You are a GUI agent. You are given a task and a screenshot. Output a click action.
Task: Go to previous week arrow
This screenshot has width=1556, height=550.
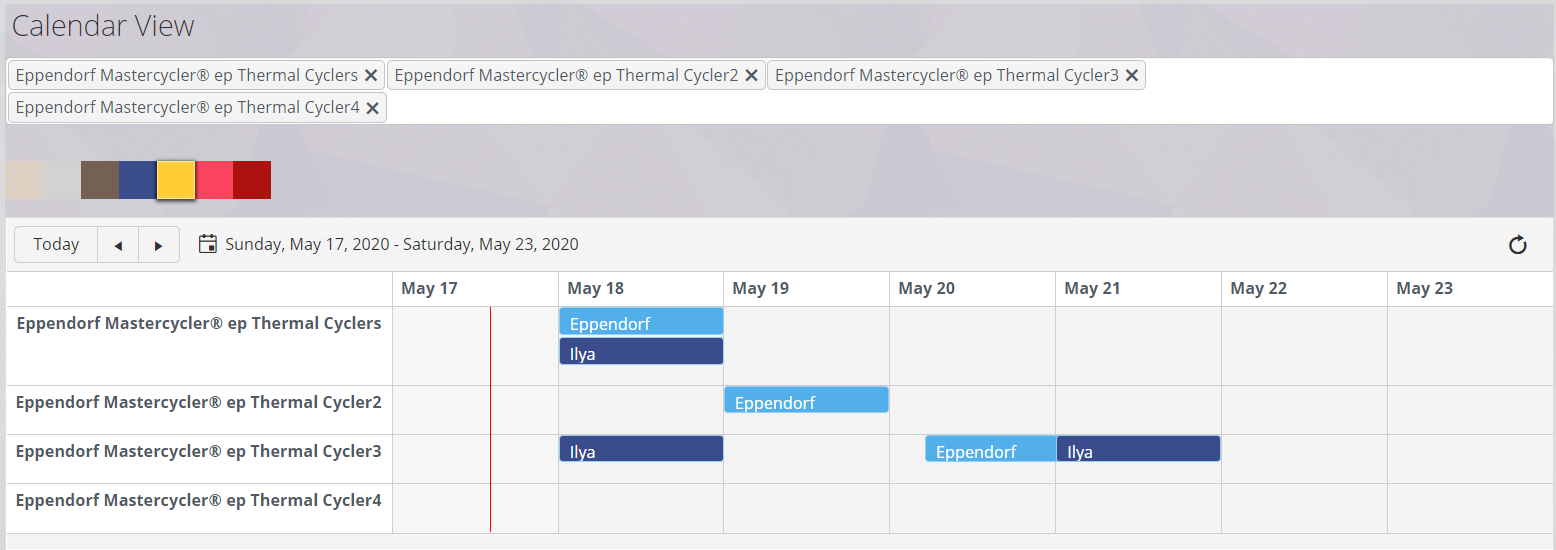click(x=118, y=245)
